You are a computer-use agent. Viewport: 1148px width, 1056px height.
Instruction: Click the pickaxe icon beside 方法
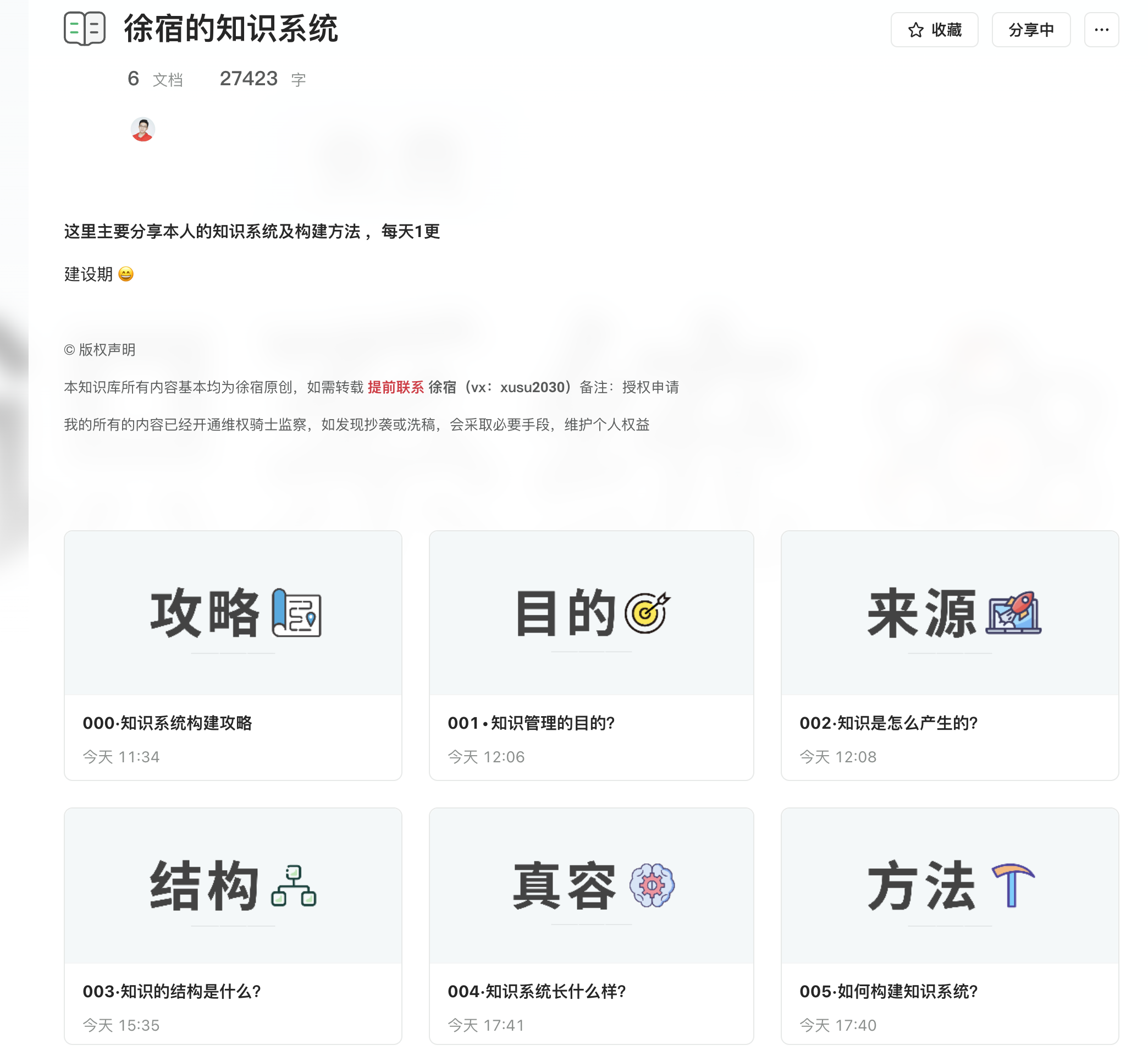click(1013, 885)
